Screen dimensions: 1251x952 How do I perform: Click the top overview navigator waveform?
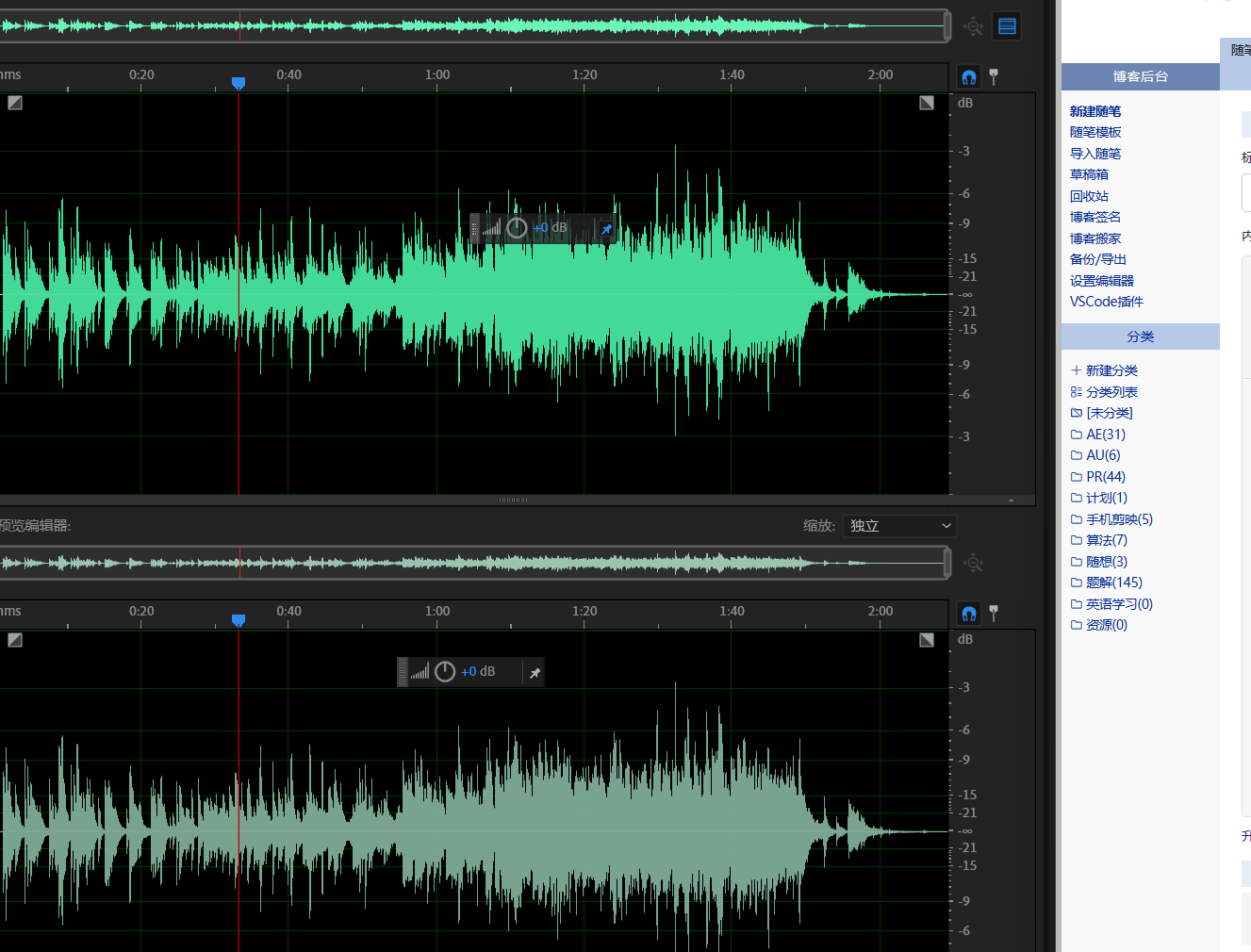point(471,26)
